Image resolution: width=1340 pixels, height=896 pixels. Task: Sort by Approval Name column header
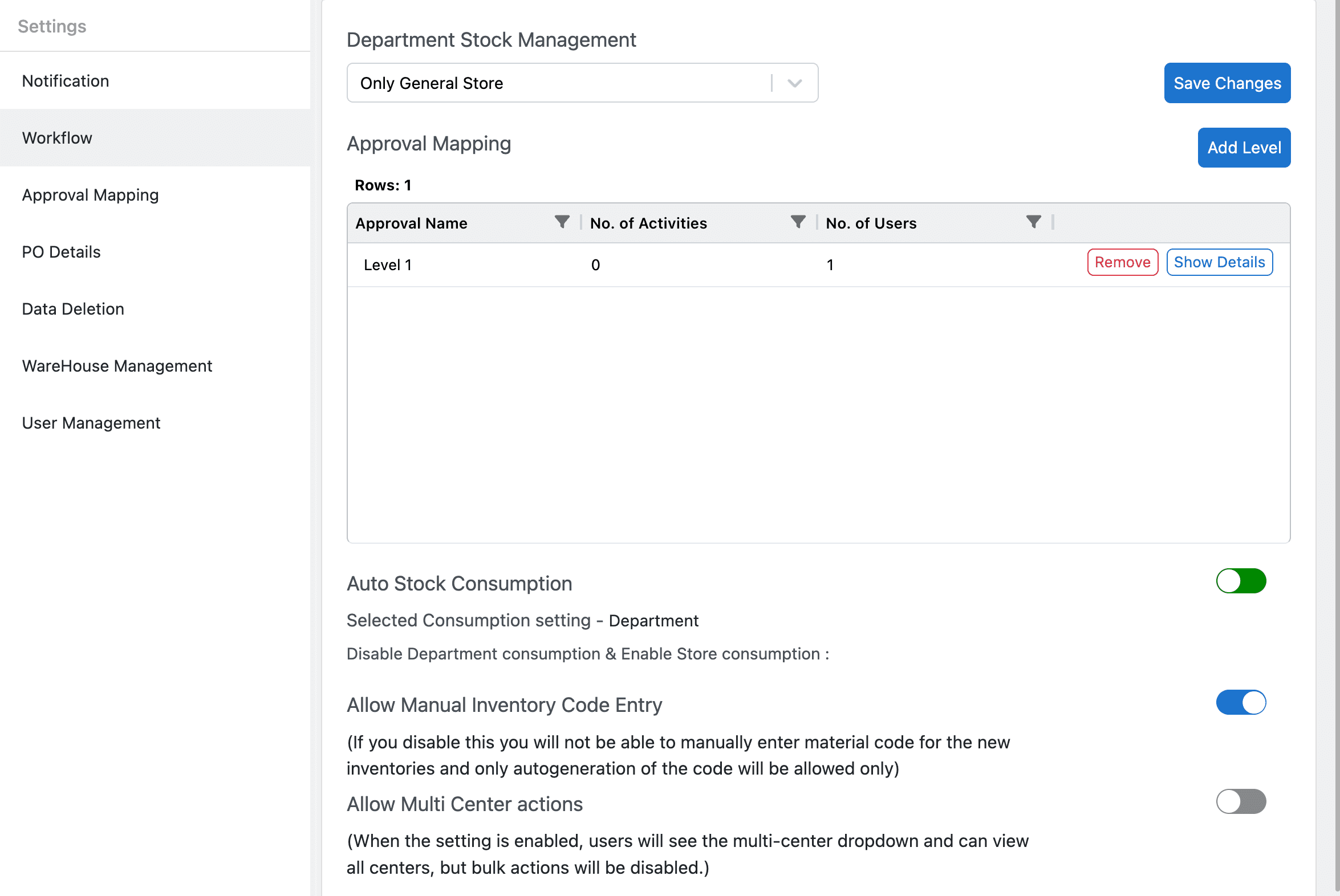[x=411, y=223]
